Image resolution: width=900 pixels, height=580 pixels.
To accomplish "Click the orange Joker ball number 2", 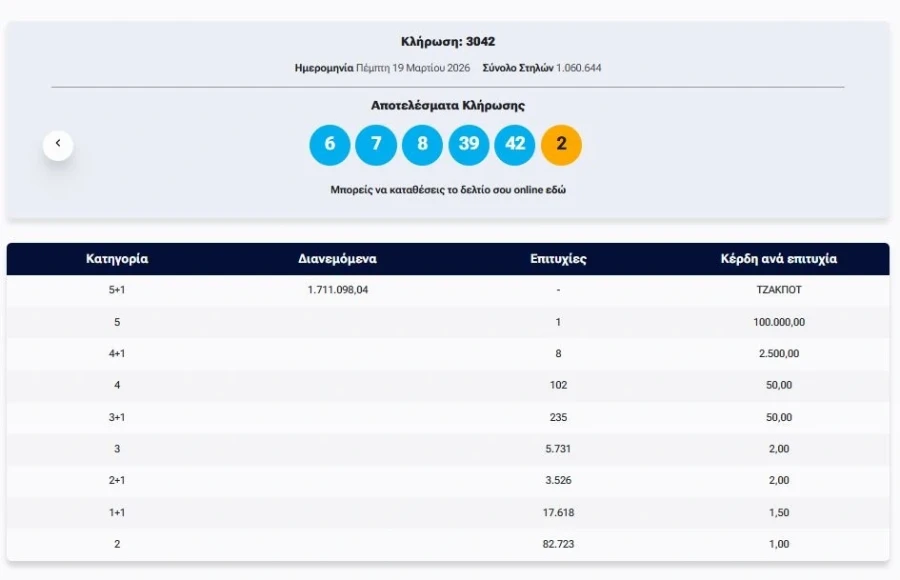I will coord(561,144).
